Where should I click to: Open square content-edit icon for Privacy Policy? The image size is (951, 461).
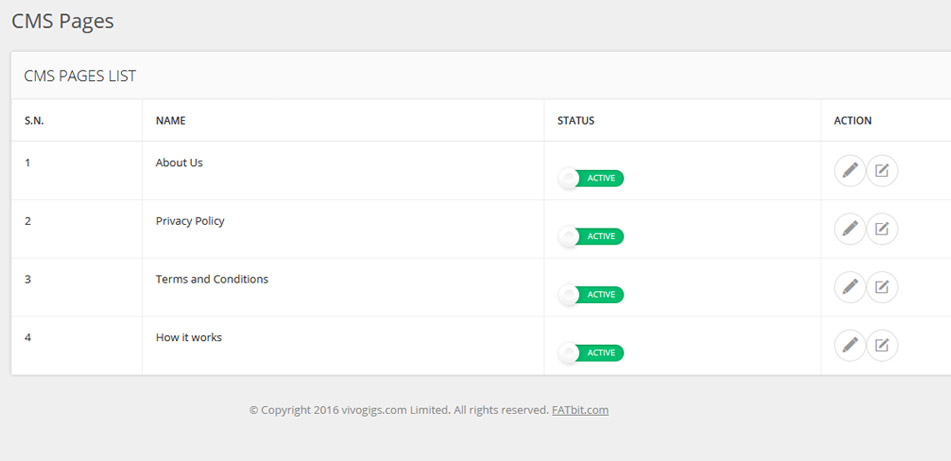(882, 229)
